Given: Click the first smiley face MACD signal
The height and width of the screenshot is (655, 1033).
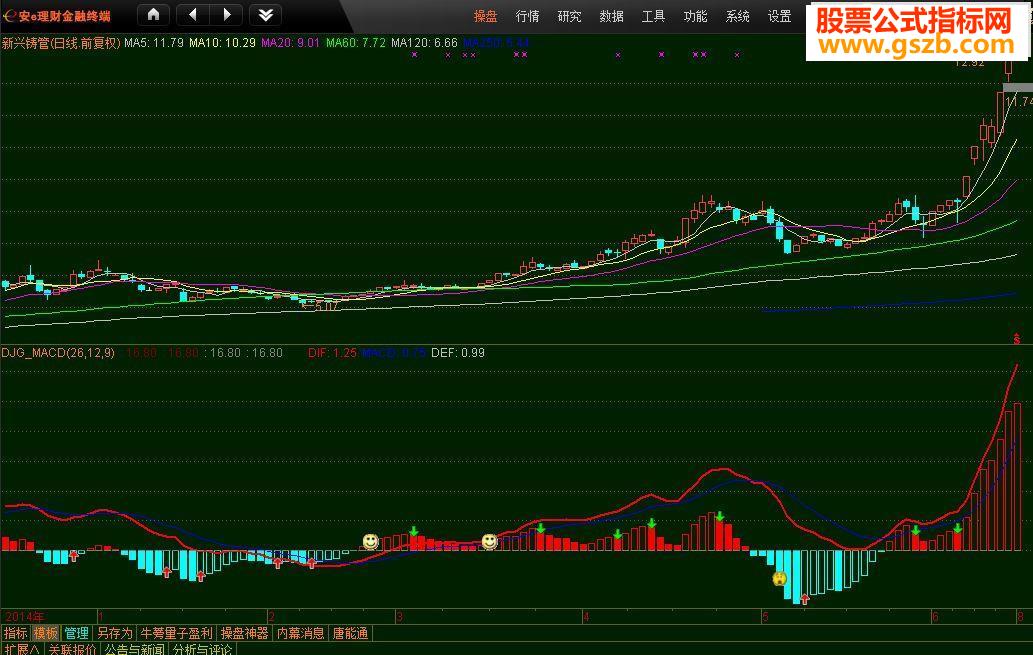Looking at the screenshot, I should pos(371,542).
